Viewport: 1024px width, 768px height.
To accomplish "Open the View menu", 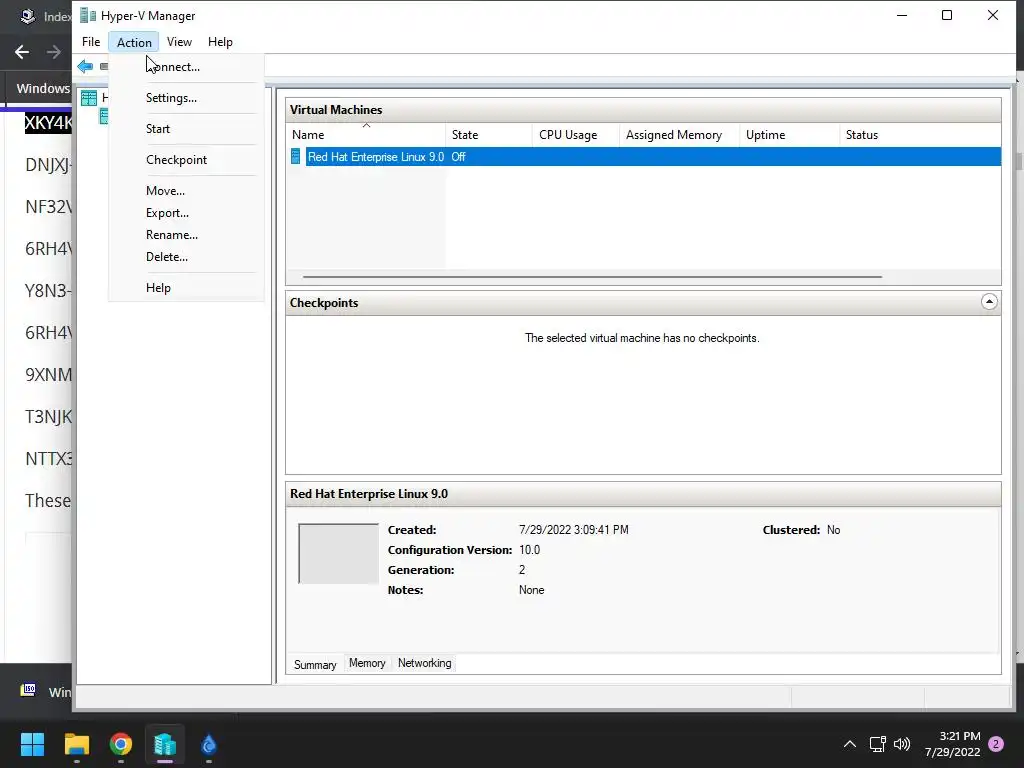I will 179,42.
